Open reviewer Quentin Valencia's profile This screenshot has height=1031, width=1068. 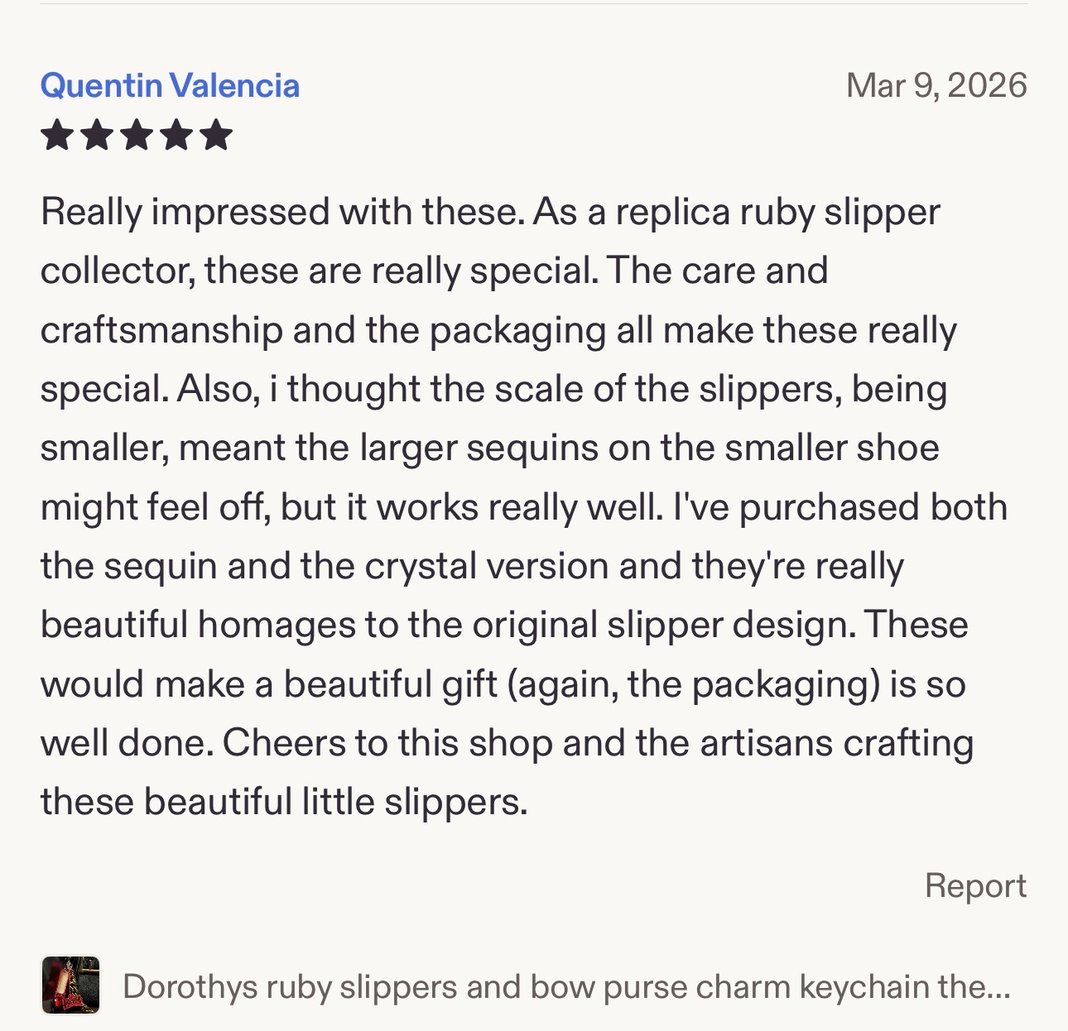[x=170, y=85]
